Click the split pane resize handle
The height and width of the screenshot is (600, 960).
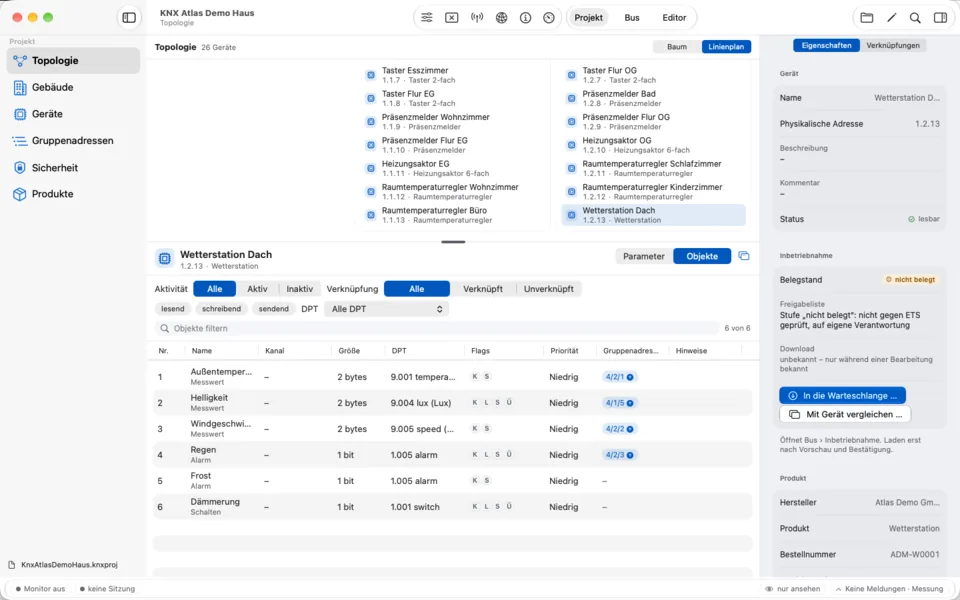point(453,242)
